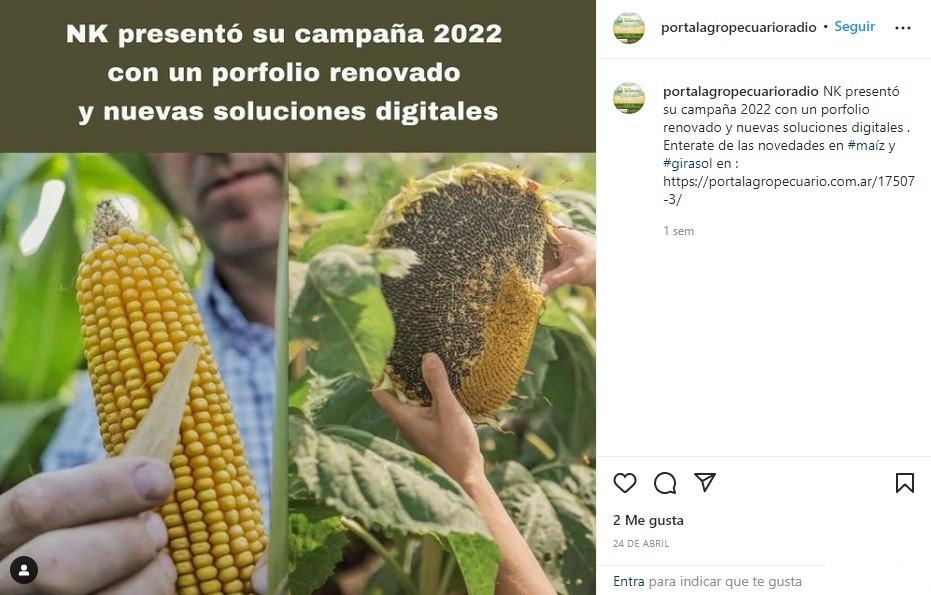The width and height of the screenshot is (931, 595).
Task: Open bold portalagropecuarioradio name in caption
Action: click(x=740, y=91)
